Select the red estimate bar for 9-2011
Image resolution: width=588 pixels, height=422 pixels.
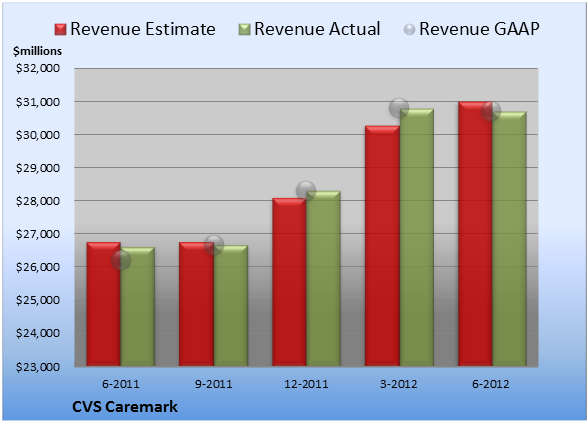click(x=196, y=304)
